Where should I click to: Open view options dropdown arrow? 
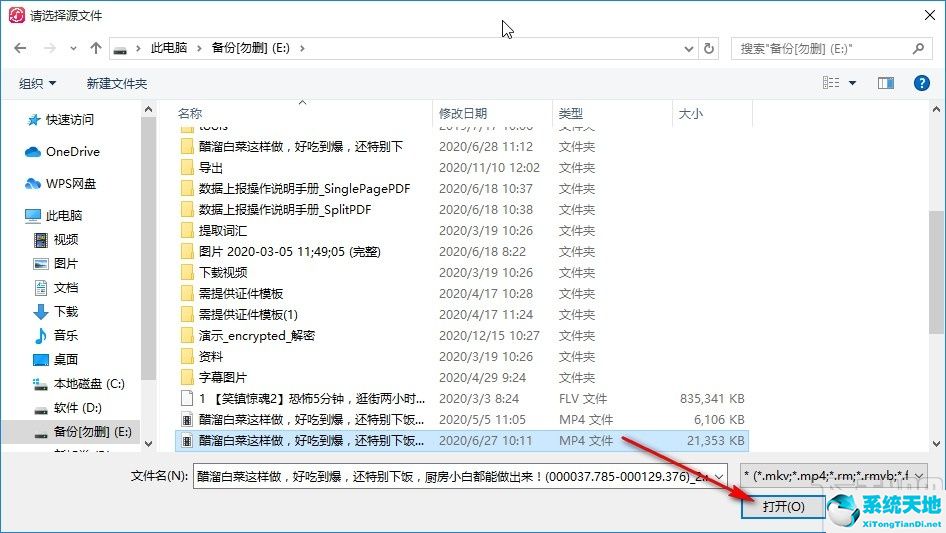pyautogui.click(x=852, y=83)
